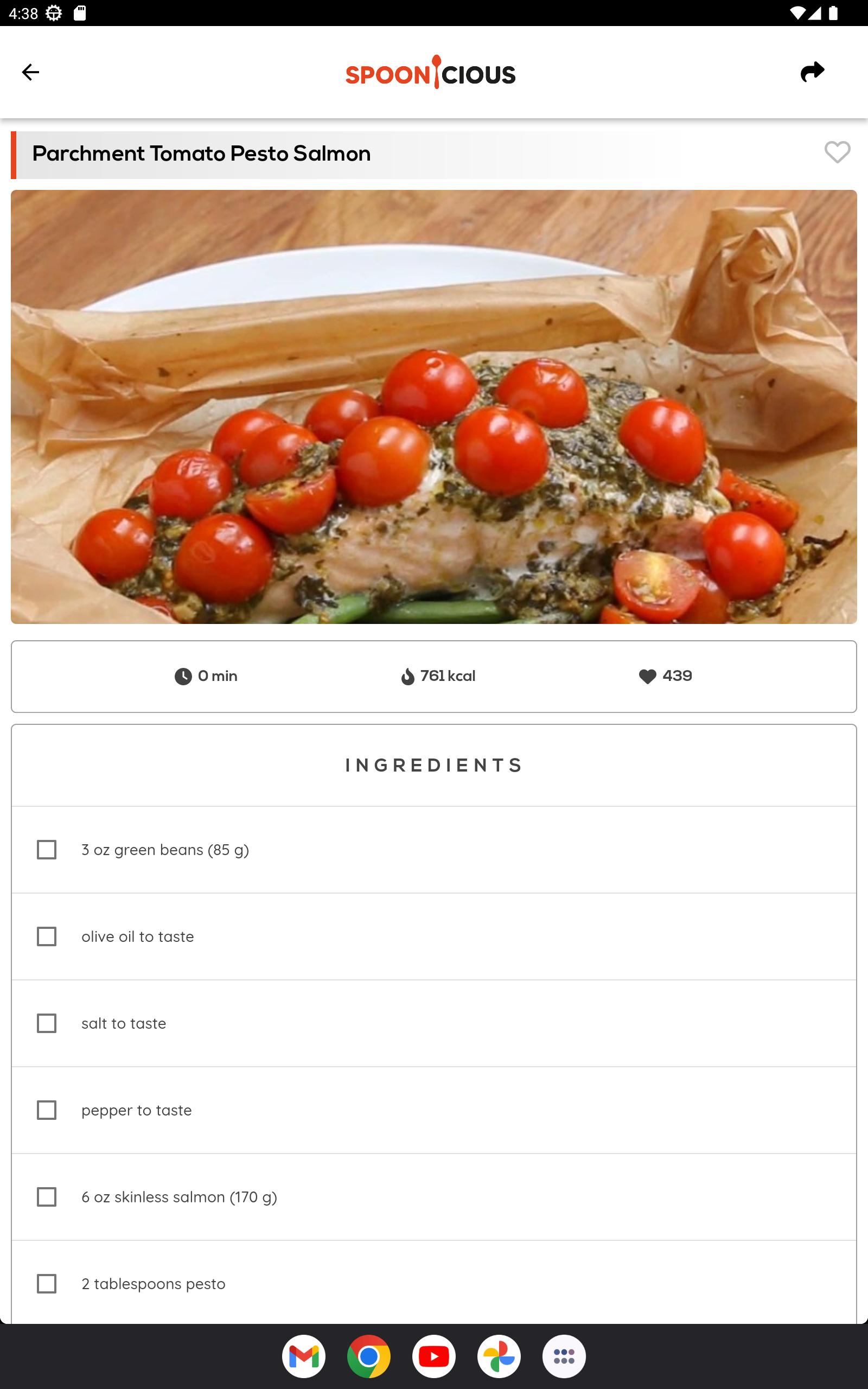Check the green beans ingredient box
This screenshot has height=1389, width=868.
tap(47, 850)
